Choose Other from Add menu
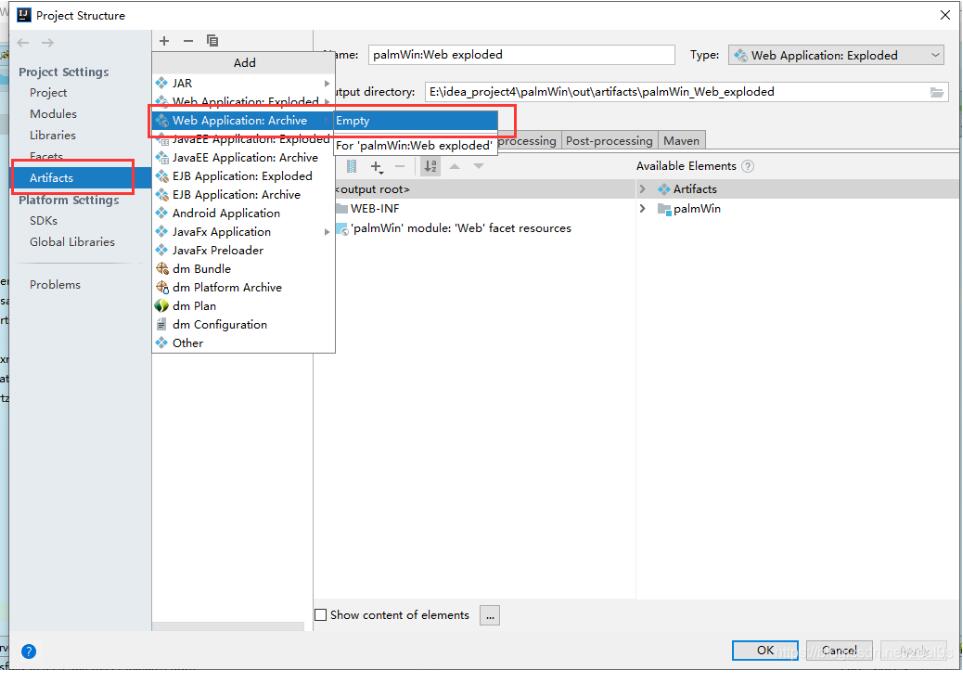963x673 pixels. (x=243, y=343)
